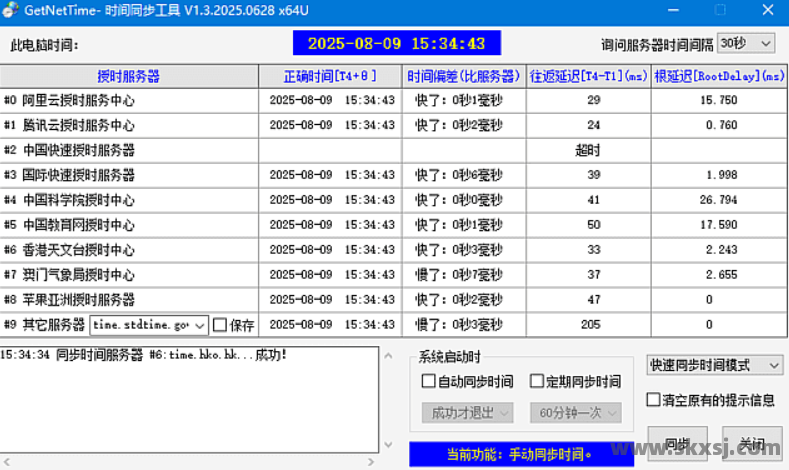This screenshot has height=470, width=789.
Task: Click the GetNetTime app icon in title bar
Action: click(x=9, y=10)
